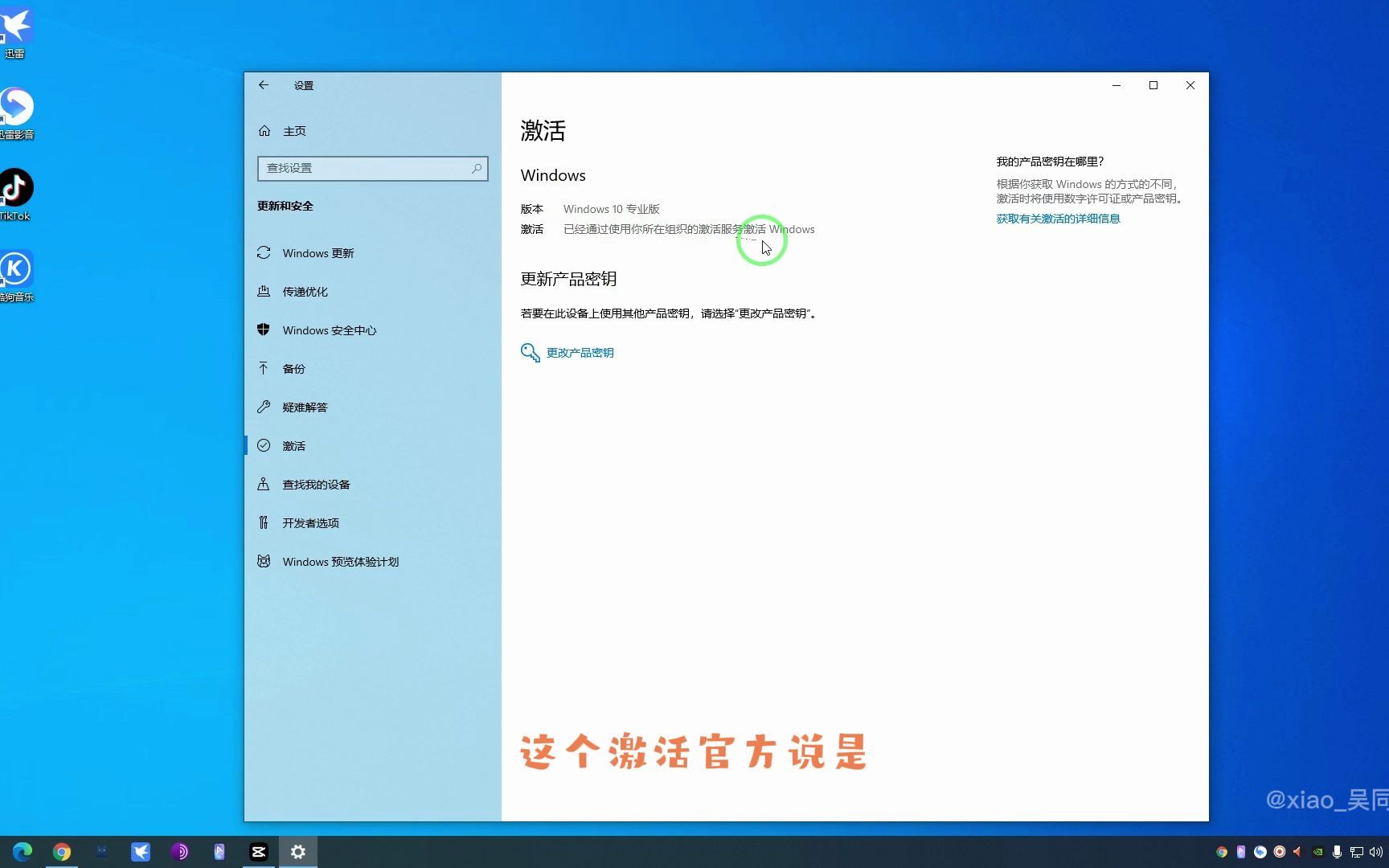Screen dimensions: 1389x868
Task: Open 获取有关激活的详细信息 link
Action: (1058, 219)
